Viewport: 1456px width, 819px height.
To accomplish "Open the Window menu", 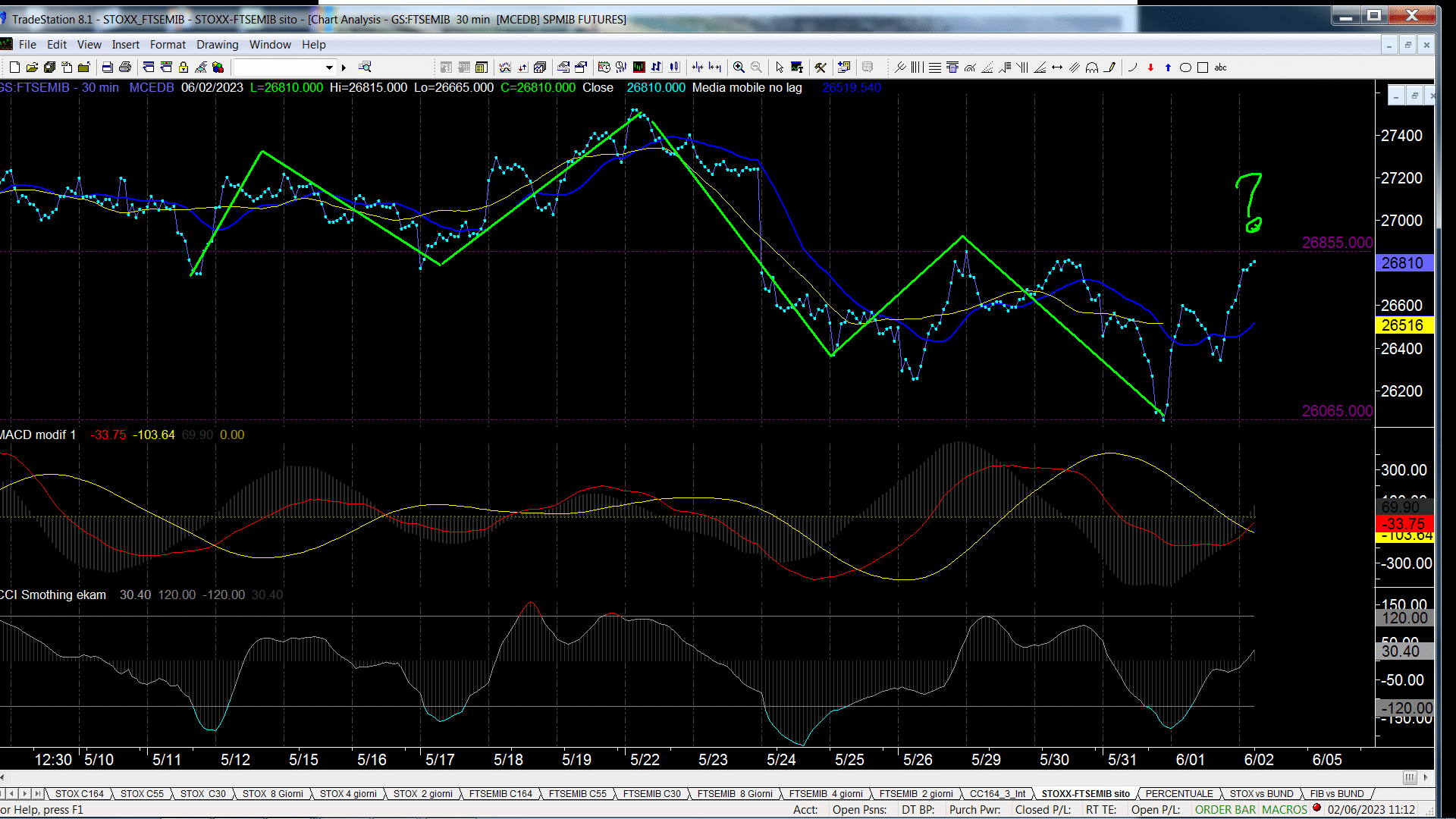I will tap(270, 45).
